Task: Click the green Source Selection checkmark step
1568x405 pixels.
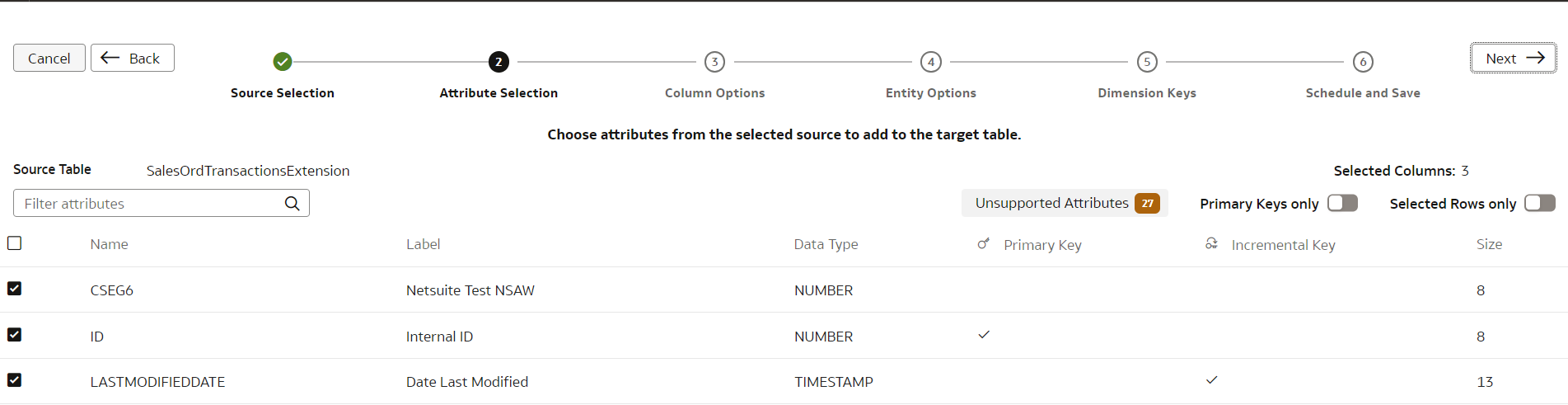Action: tap(283, 62)
